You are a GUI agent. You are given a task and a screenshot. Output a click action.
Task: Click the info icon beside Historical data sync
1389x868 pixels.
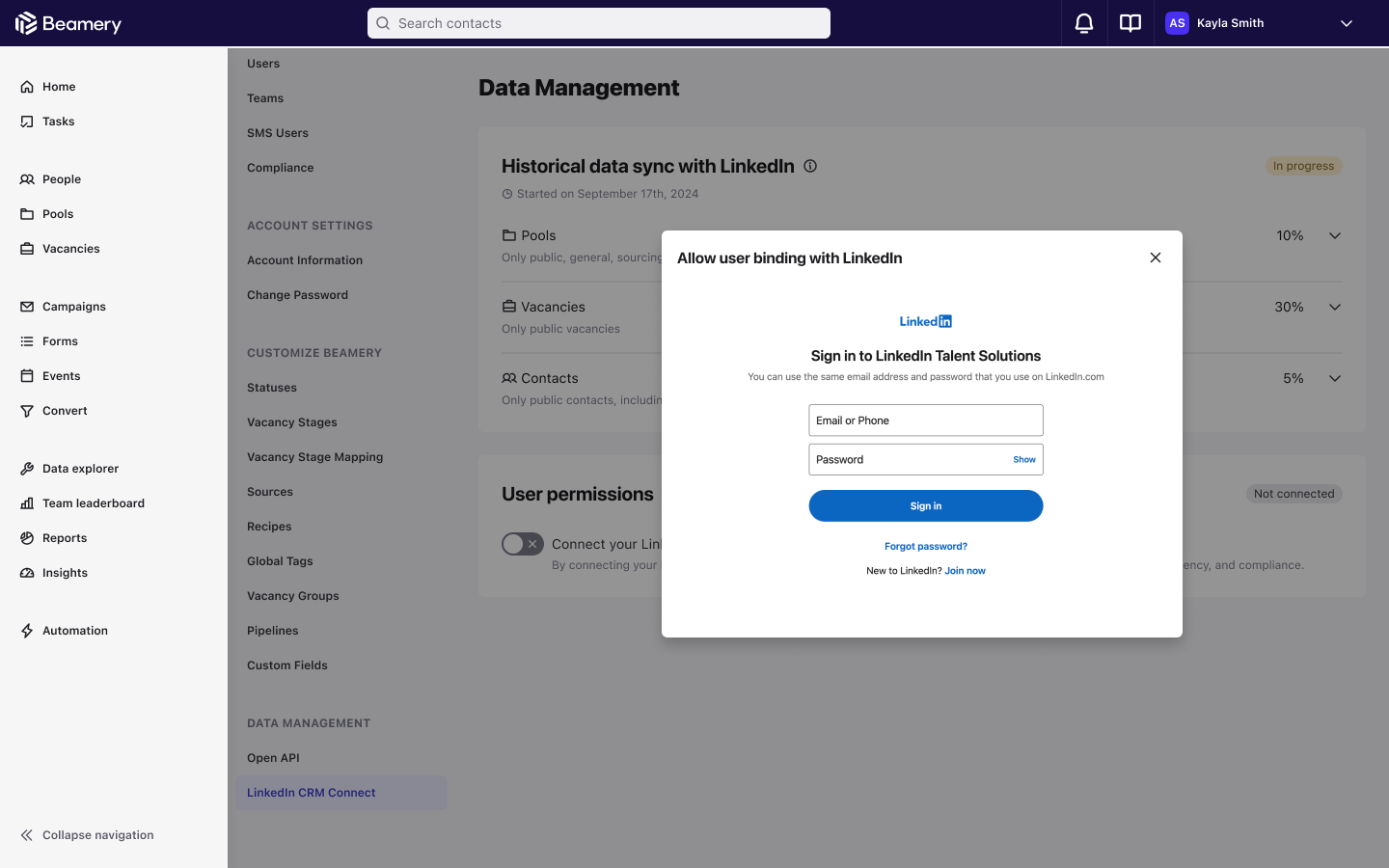click(x=810, y=166)
